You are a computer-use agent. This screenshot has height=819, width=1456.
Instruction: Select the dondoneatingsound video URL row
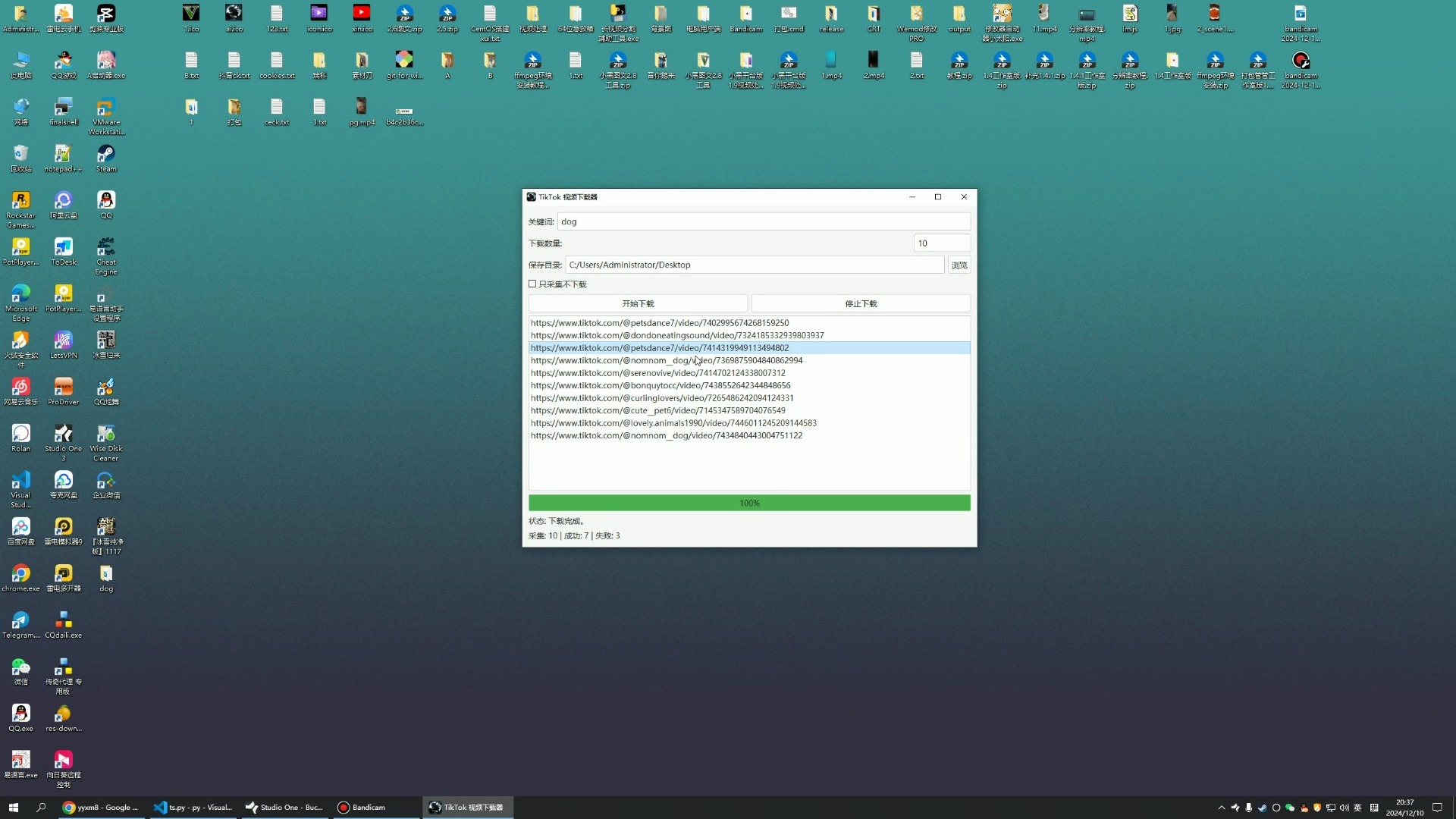749,335
